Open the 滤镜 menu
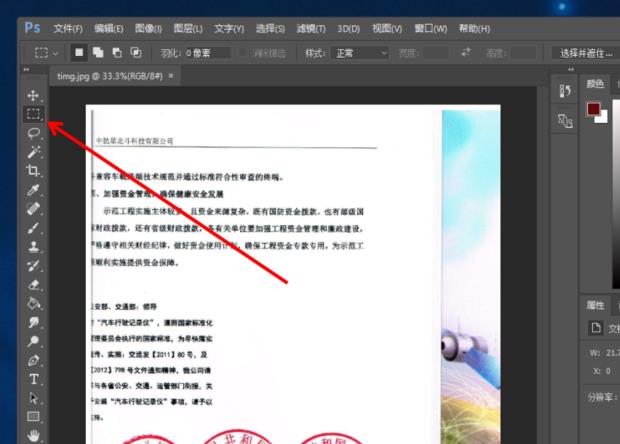This screenshot has height=444, width=620. click(312, 26)
